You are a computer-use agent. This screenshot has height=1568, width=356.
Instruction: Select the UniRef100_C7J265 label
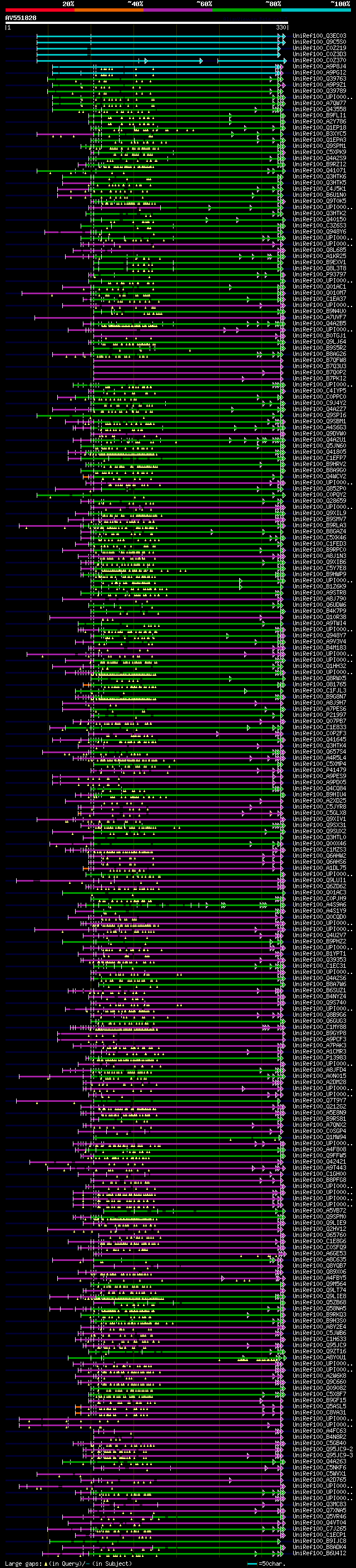tap(319, 1529)
